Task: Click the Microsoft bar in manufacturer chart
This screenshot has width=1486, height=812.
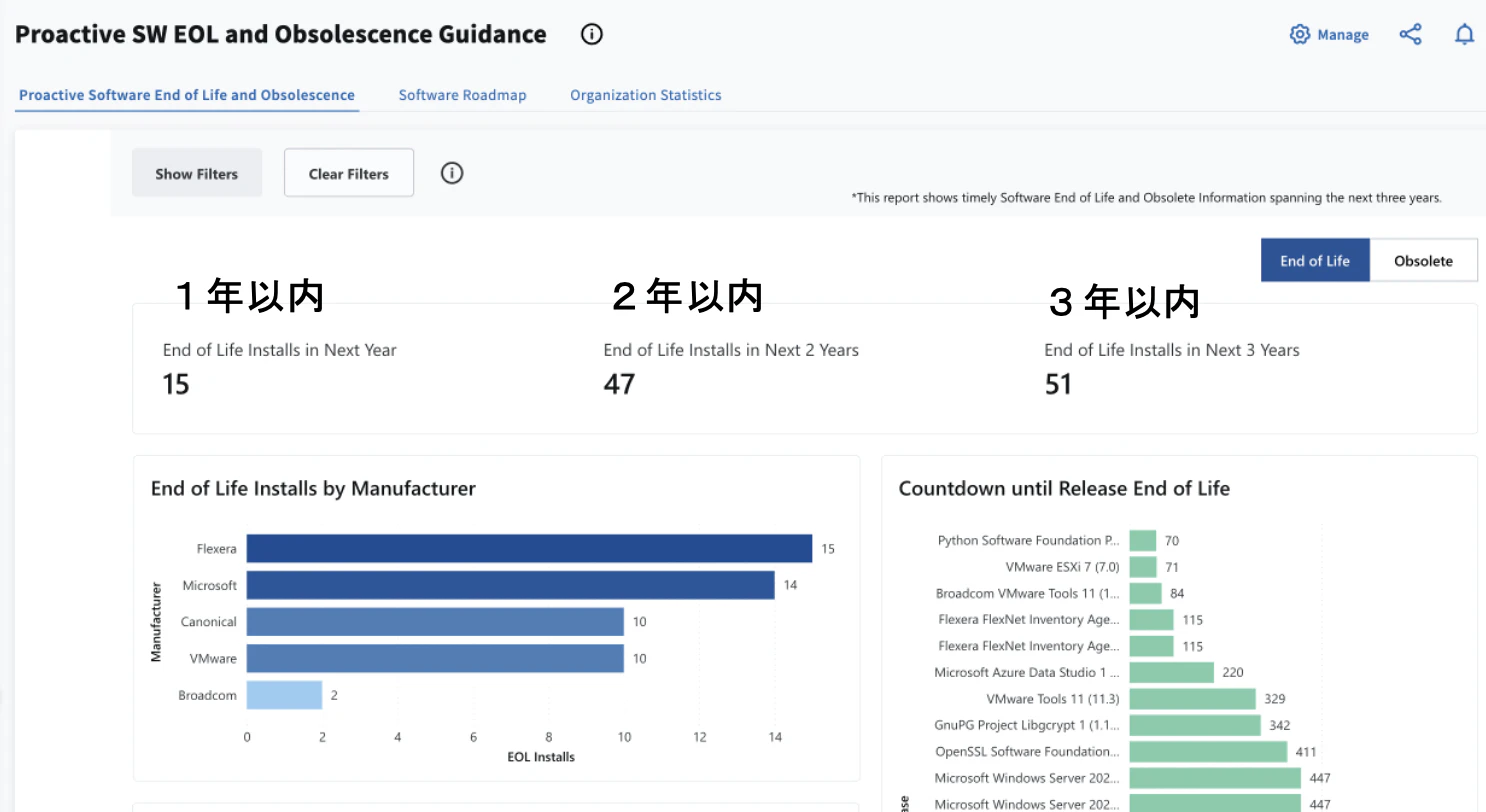Action: (x=511, y=585)
